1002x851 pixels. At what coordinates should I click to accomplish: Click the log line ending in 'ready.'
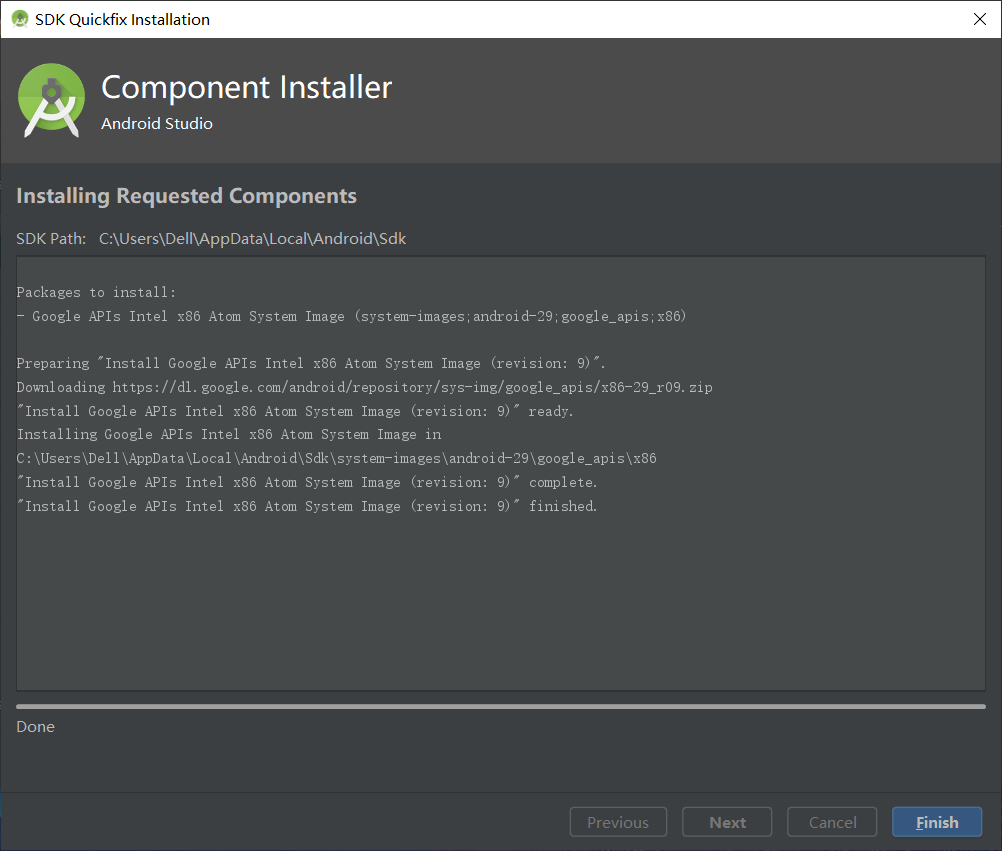[x=295, y=411]
